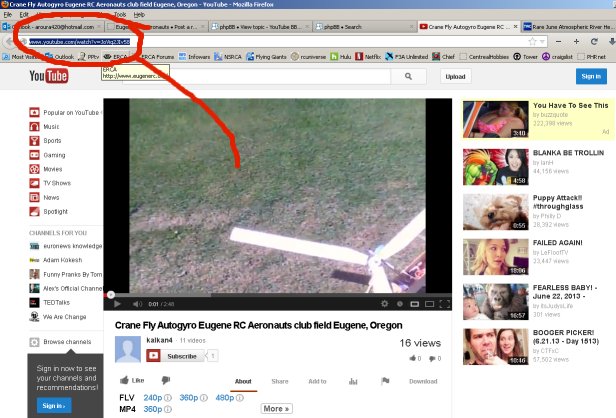Click the flag report icon
Viewport: 616px width, 418px height.
point(385,381)
